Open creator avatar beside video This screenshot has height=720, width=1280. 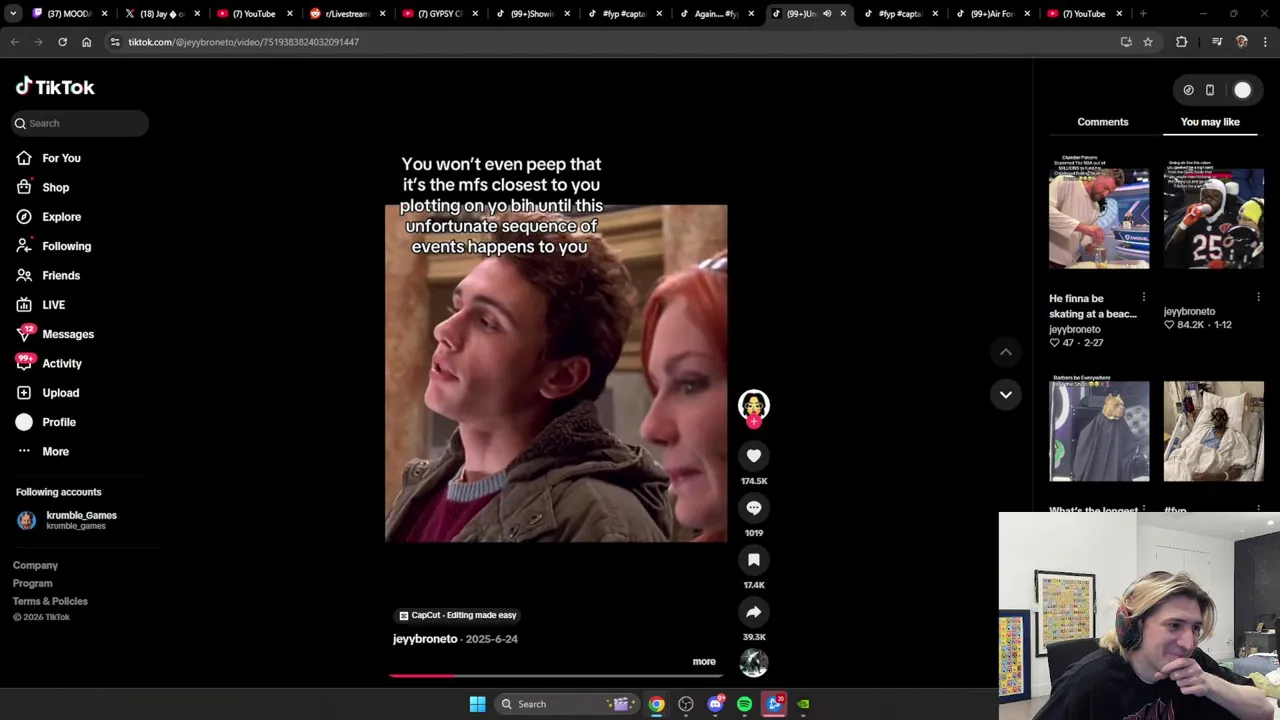point(754,405)
